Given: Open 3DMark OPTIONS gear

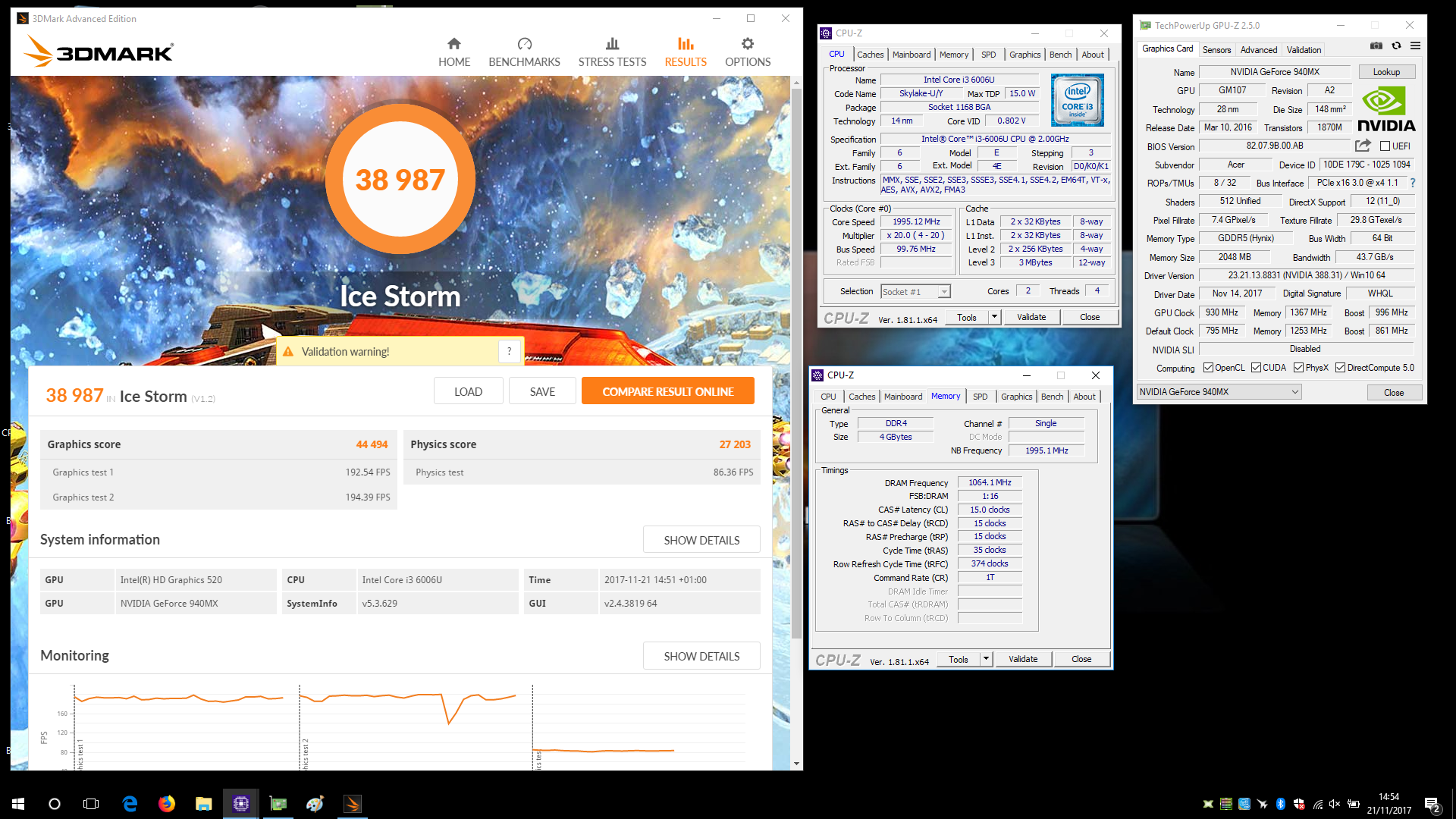Looking at the screenshot, I should pyautogui.click(x=748, y=52).
